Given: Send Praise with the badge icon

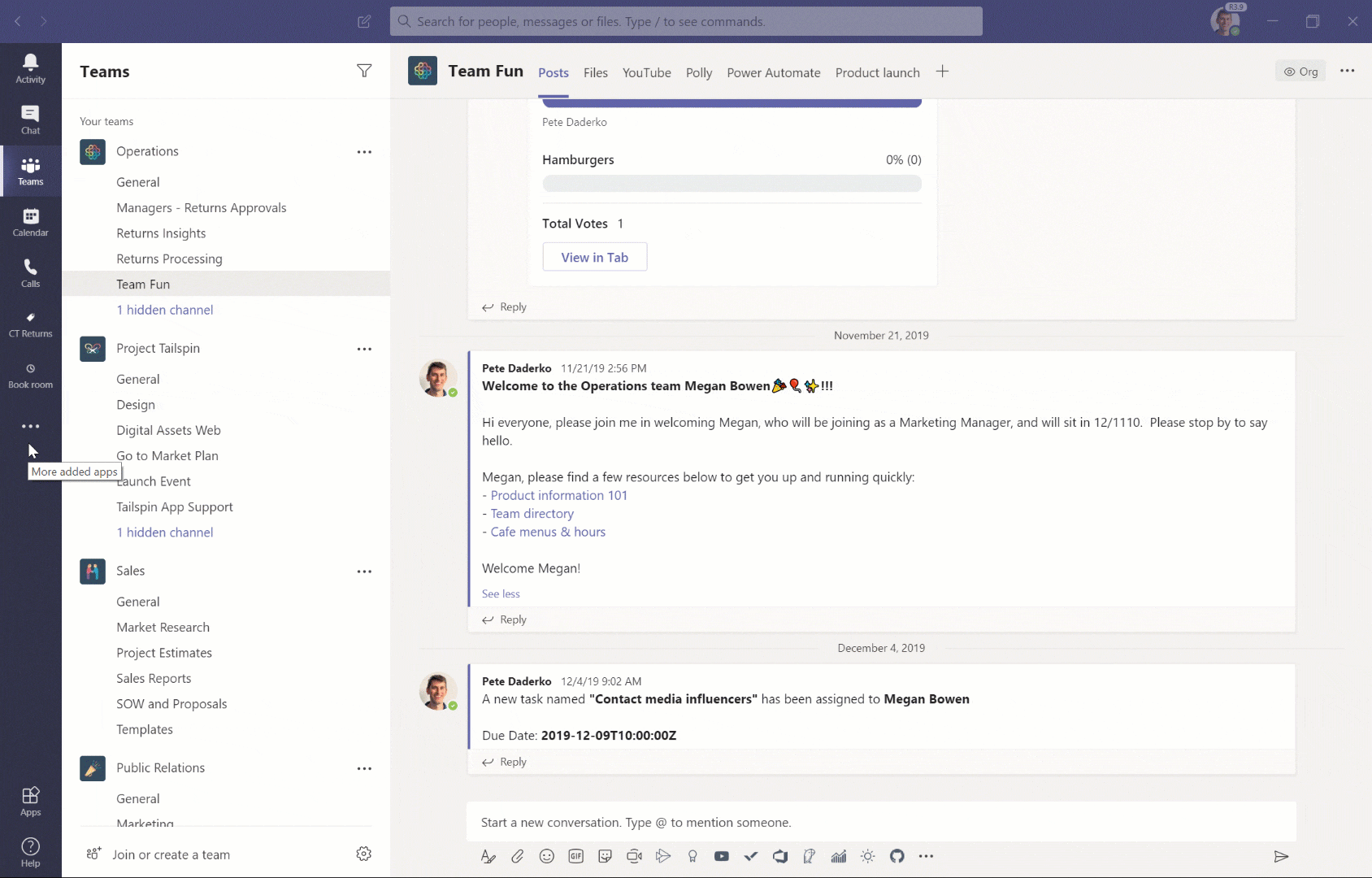Looking at the screenshot, I should click(x=693, y=856).
